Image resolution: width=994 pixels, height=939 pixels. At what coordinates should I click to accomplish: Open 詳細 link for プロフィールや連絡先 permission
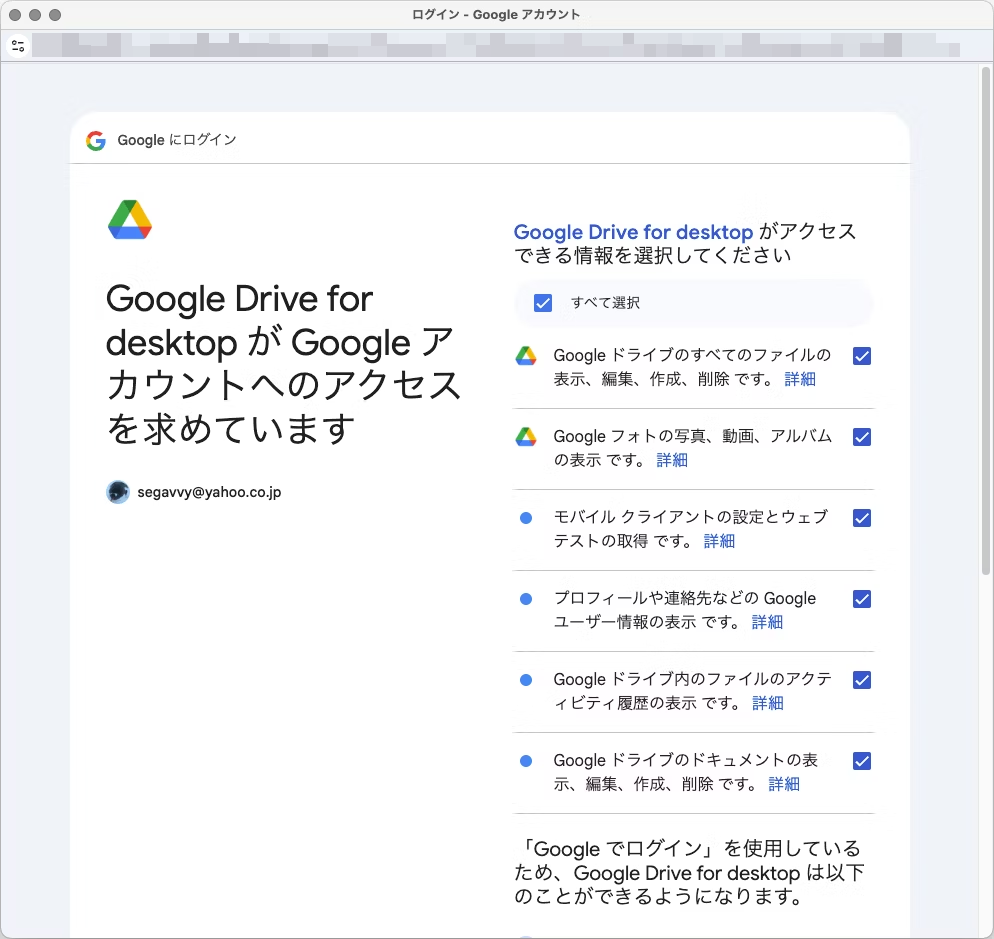tap(768, 622)
